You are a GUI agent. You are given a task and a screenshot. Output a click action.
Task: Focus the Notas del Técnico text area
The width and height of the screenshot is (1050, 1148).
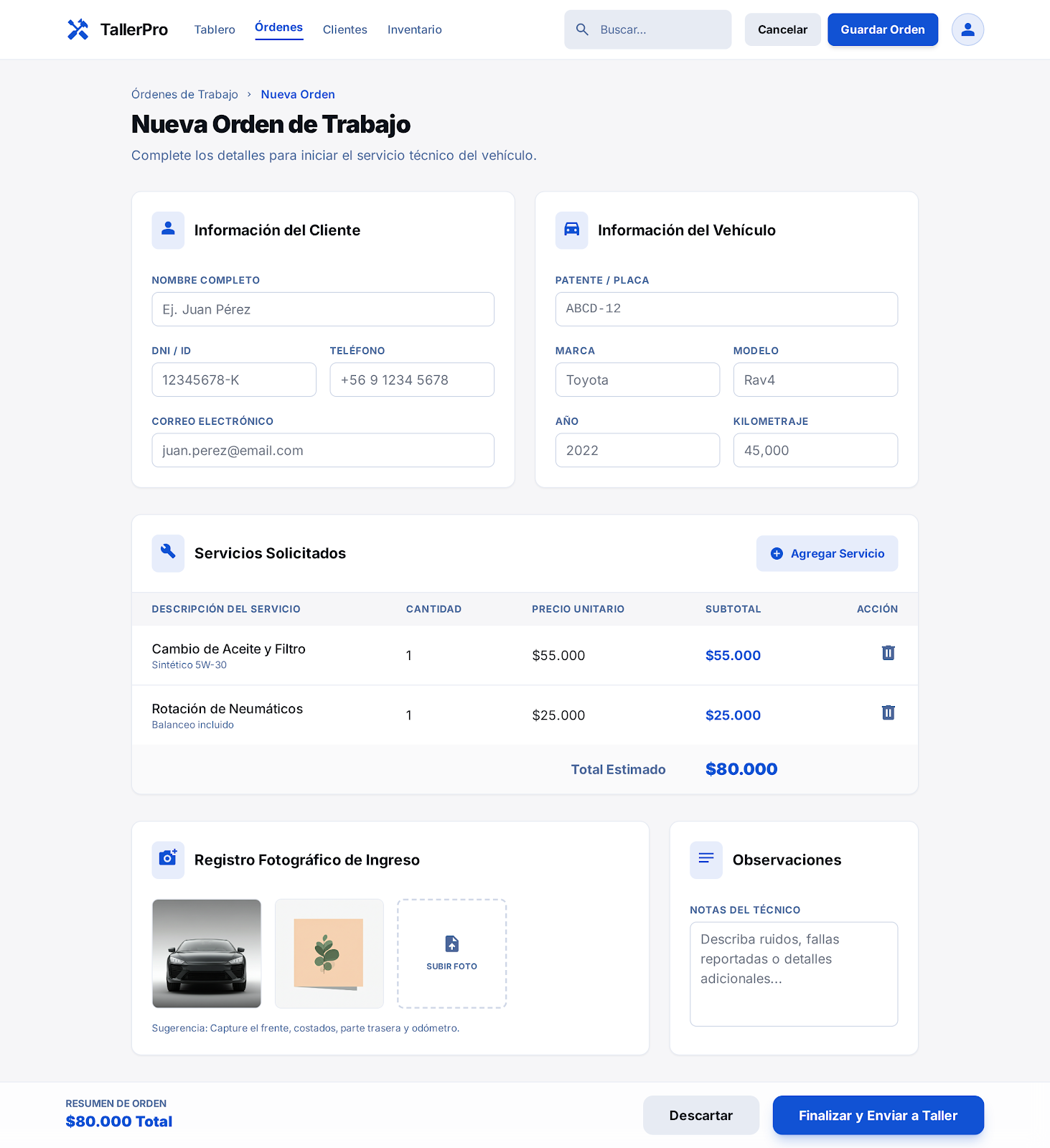pyautogui.click(x=793, y=974)
